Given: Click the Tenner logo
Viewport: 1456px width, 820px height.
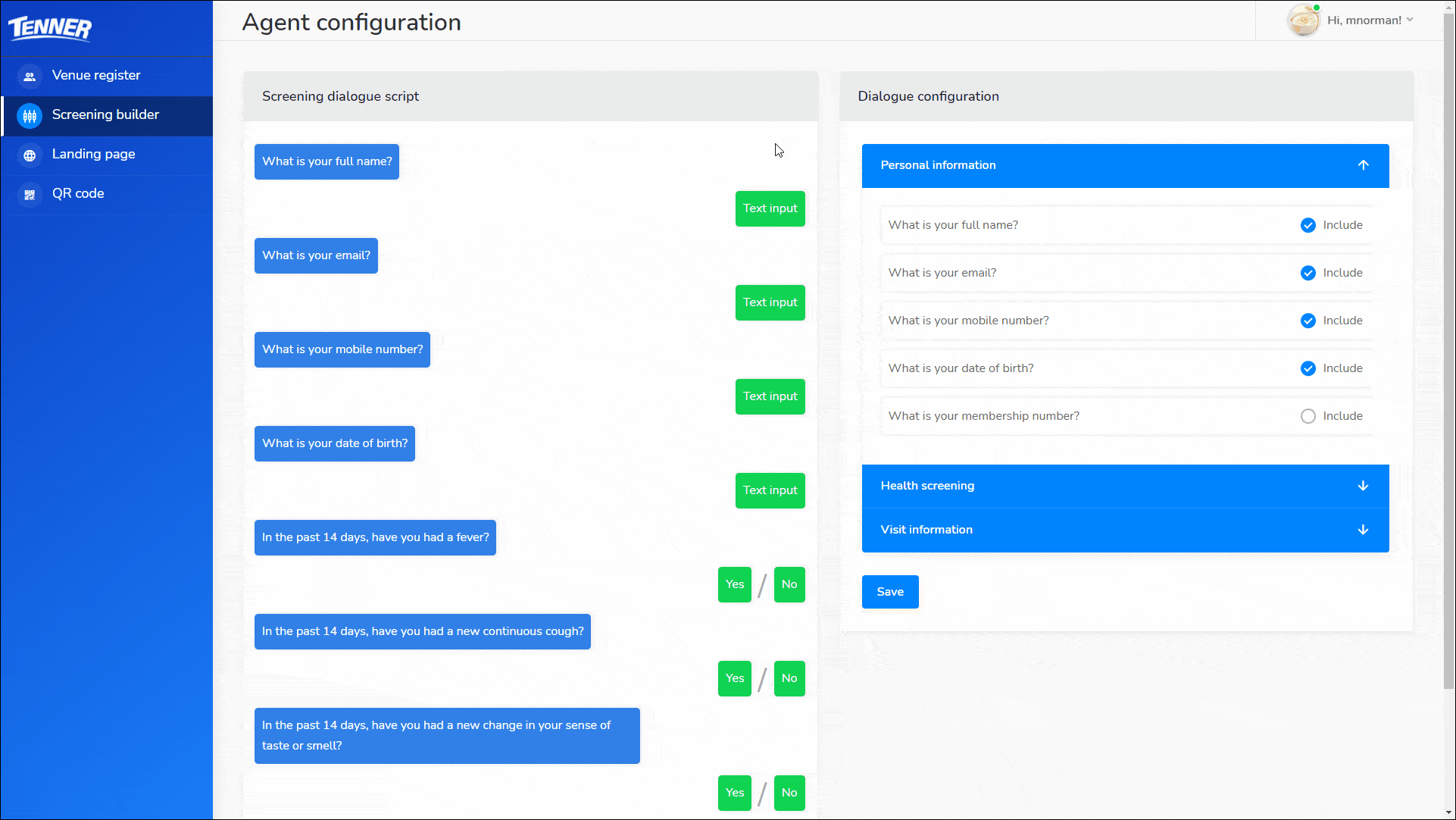Looking at the screenshot, I should click(x=50, y=28).
